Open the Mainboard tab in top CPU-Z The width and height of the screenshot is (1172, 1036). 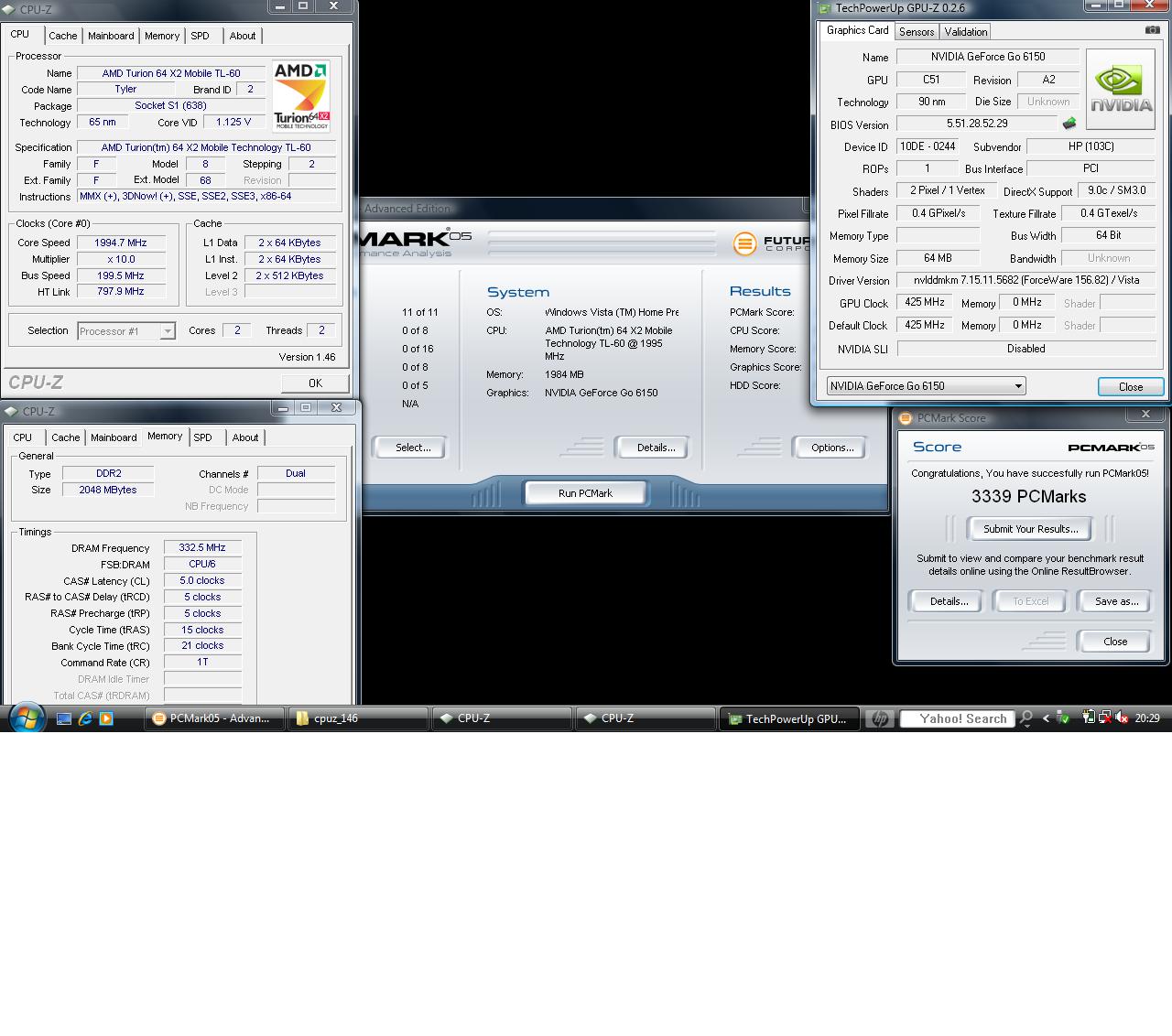click(x=111, y=36)
